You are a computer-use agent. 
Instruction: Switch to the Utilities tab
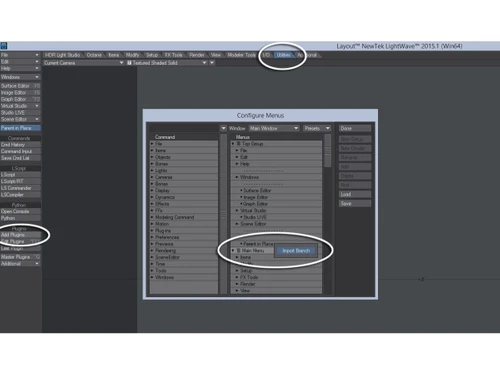[283, 55]
